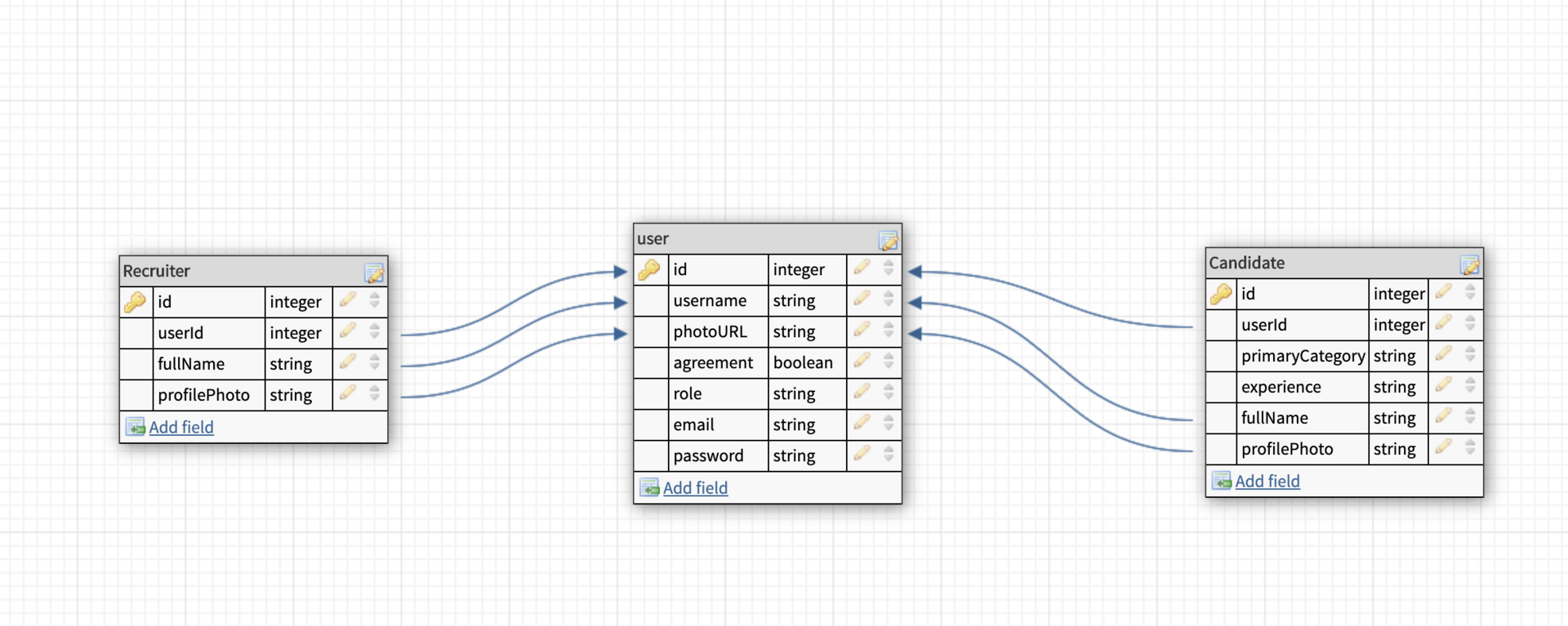Screen dimensions: 1568x626
Task: Select experience field name in Candidate table
Action: 1281,388
